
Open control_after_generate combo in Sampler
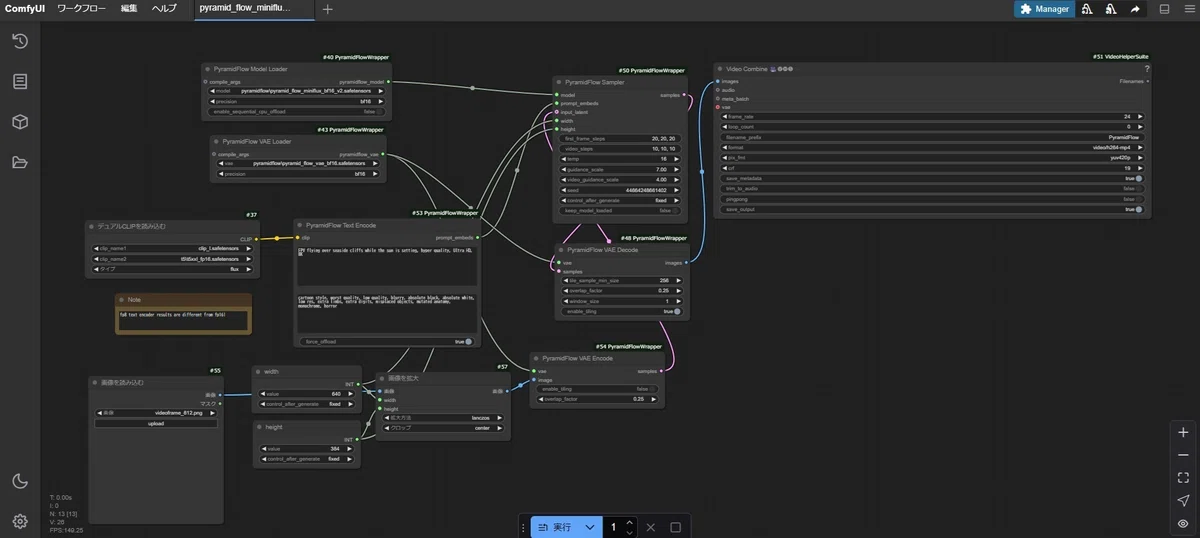(x=618, y=200)
